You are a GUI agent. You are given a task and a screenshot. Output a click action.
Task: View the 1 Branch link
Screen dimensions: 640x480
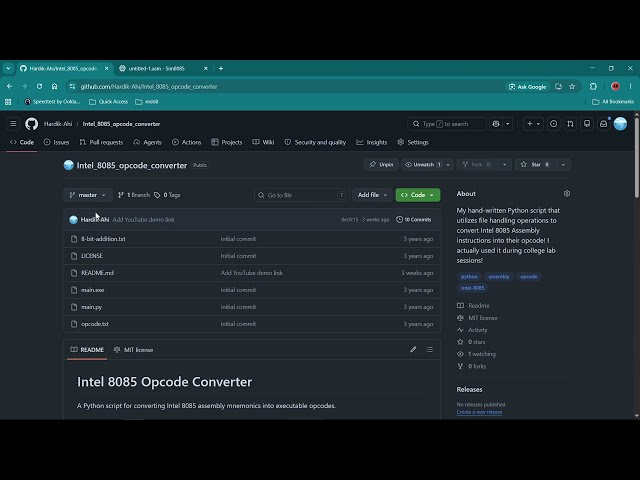(x=134, y=195)
